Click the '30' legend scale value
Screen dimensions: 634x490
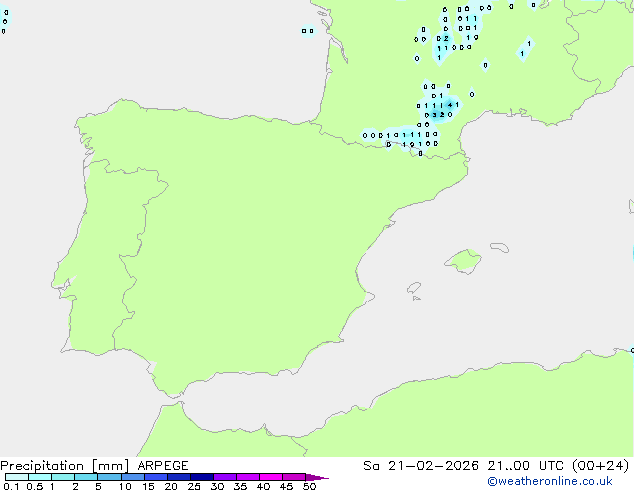[x=217, y=486]
